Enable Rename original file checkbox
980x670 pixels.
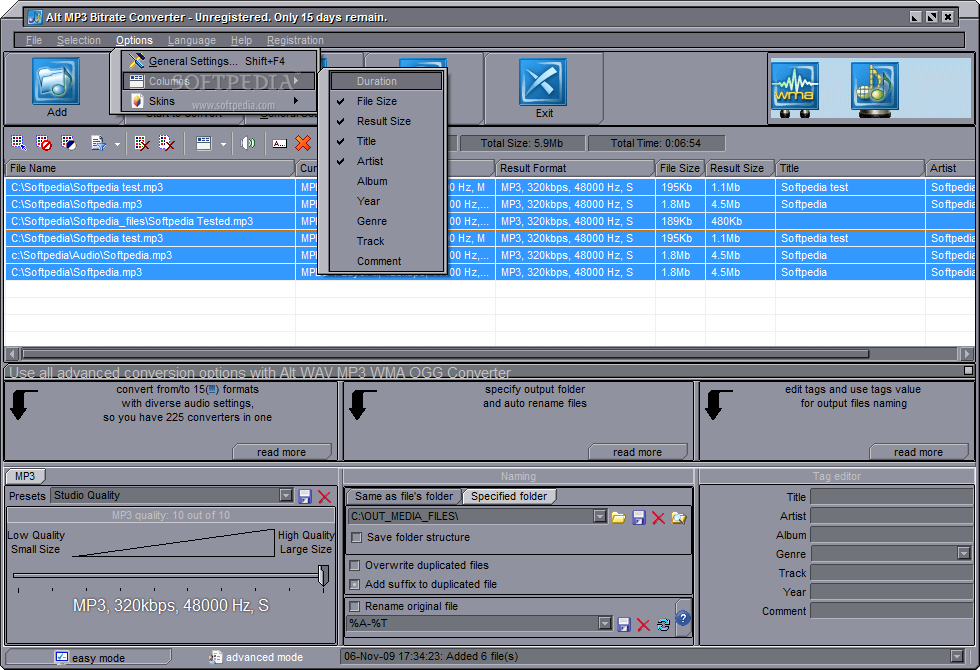coord(355,606)
